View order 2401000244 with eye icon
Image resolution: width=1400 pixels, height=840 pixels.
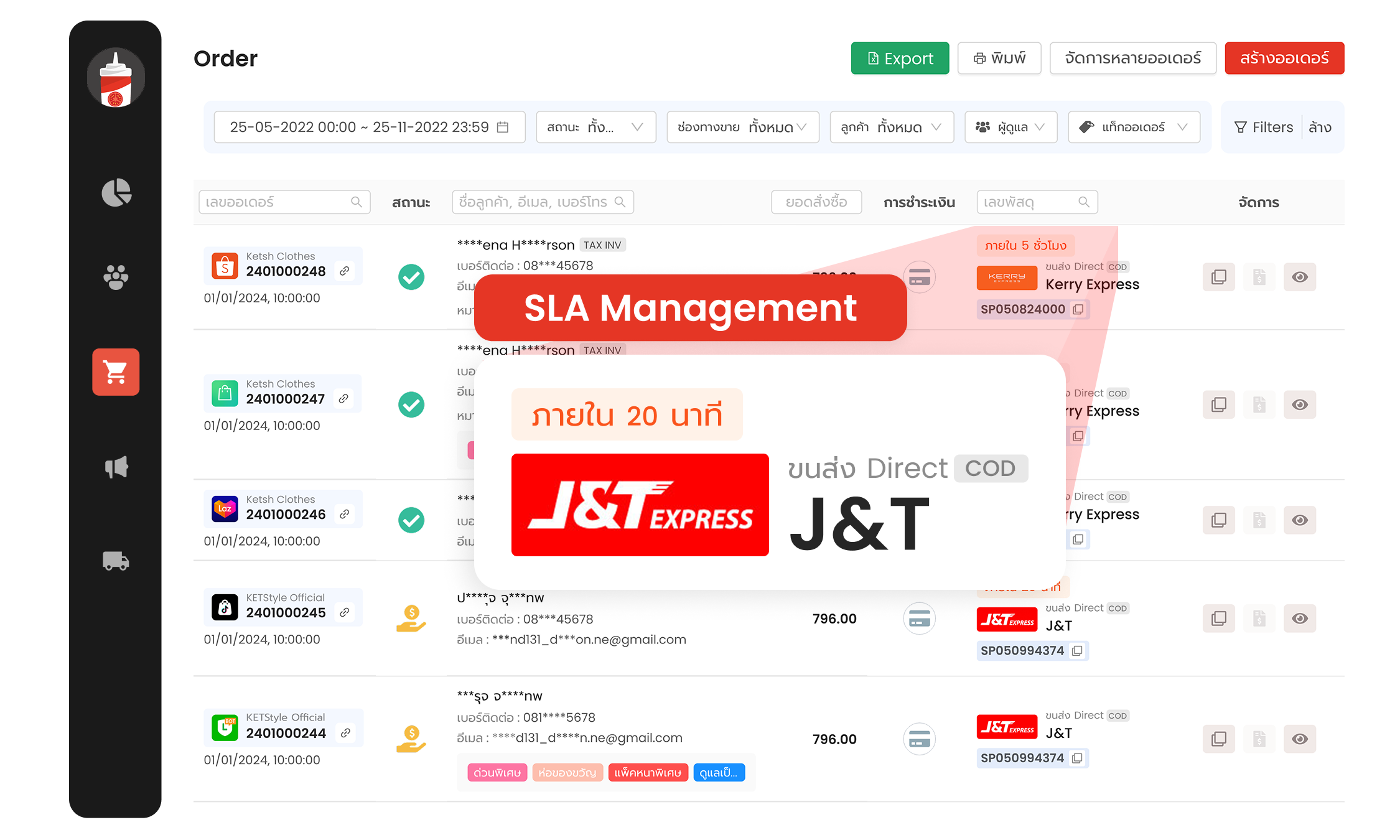tap(1299, 739)
